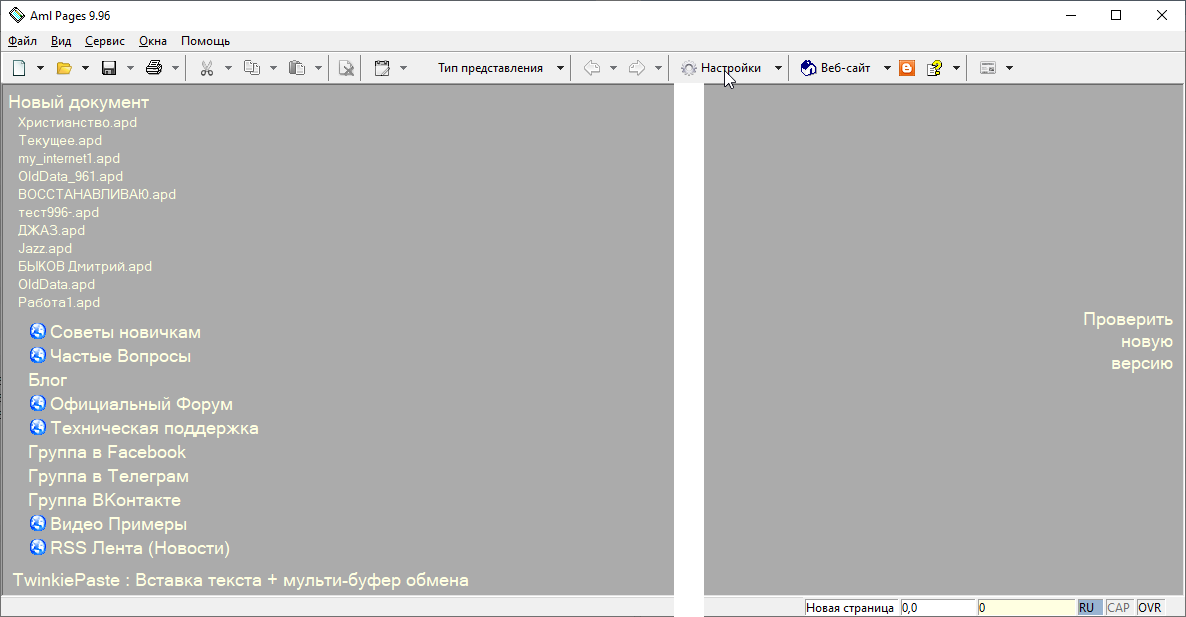Click the Cut scissors icon
The width and height of the screenshot is (1186, 617).
[x=206, y=68]
